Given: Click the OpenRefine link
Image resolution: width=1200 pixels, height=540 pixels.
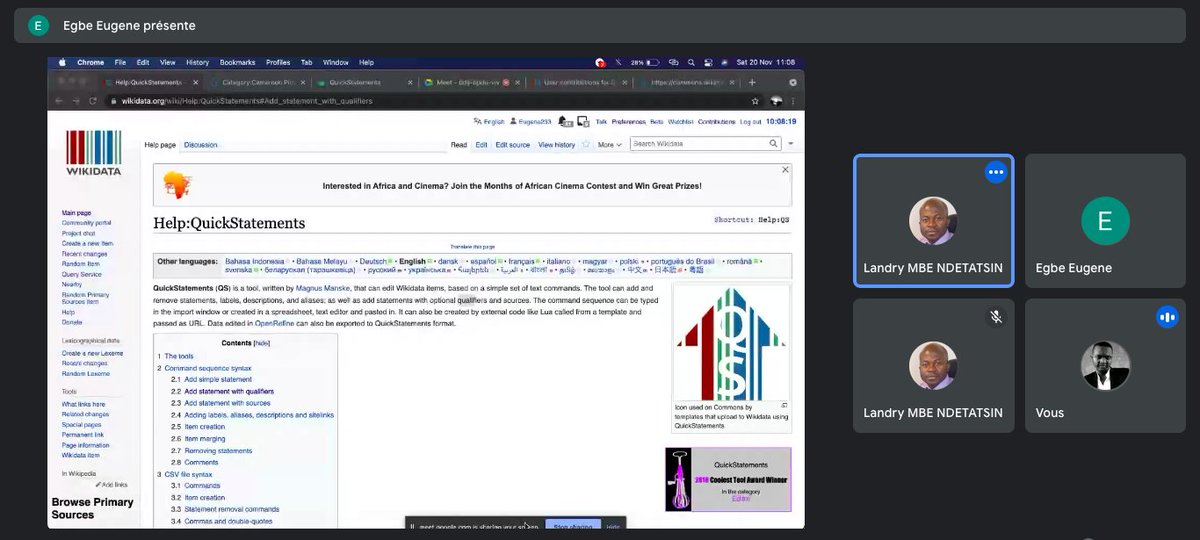Looking at the screenshot, I should pos(274,323).
